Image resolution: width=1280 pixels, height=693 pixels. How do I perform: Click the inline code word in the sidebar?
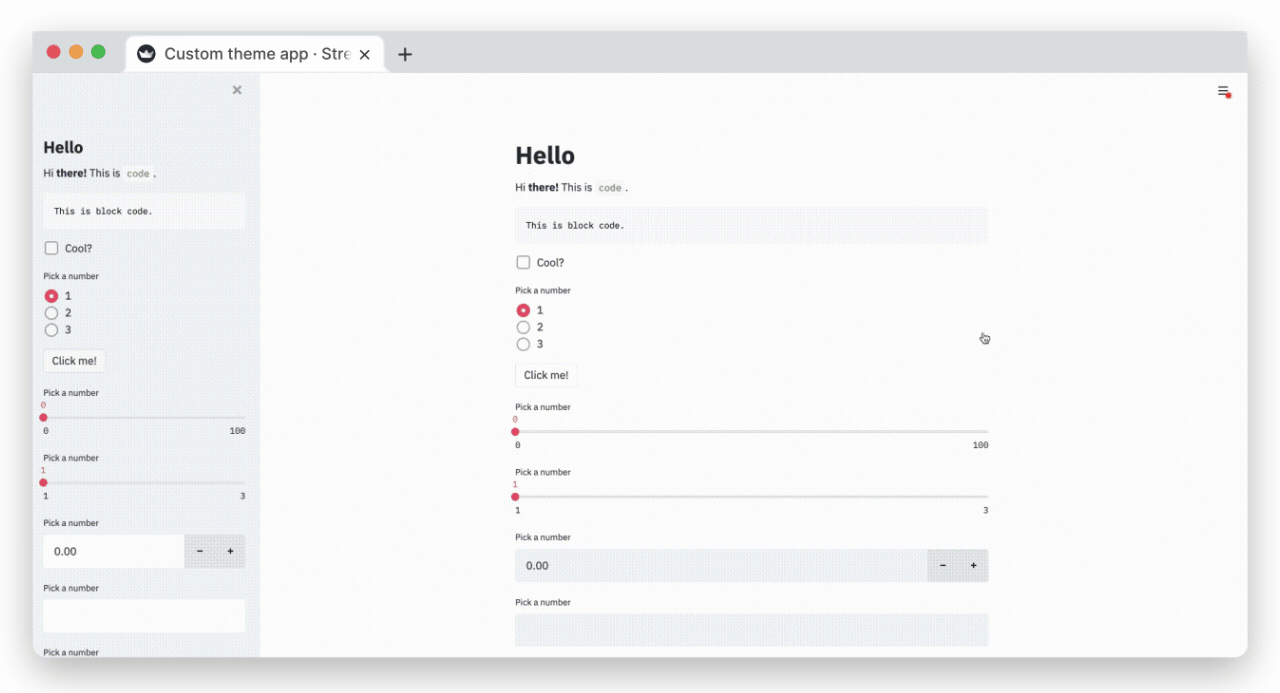coord(138,173)
